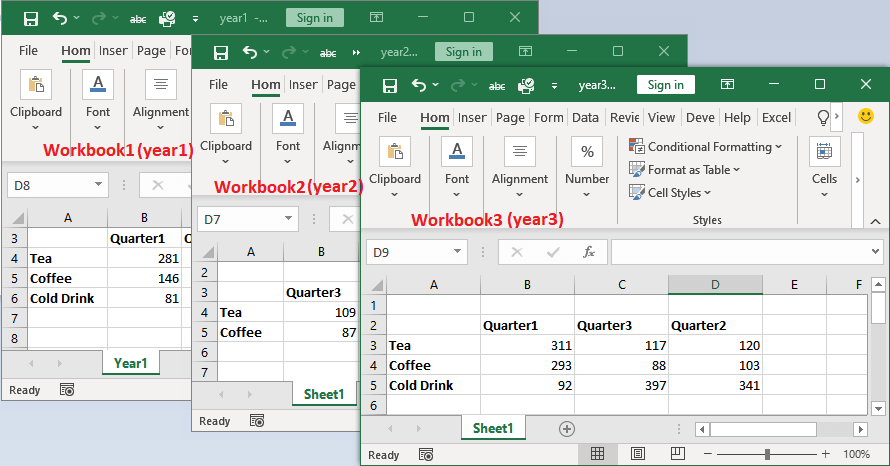Click the smiley feedback icon

pos(866,116)
